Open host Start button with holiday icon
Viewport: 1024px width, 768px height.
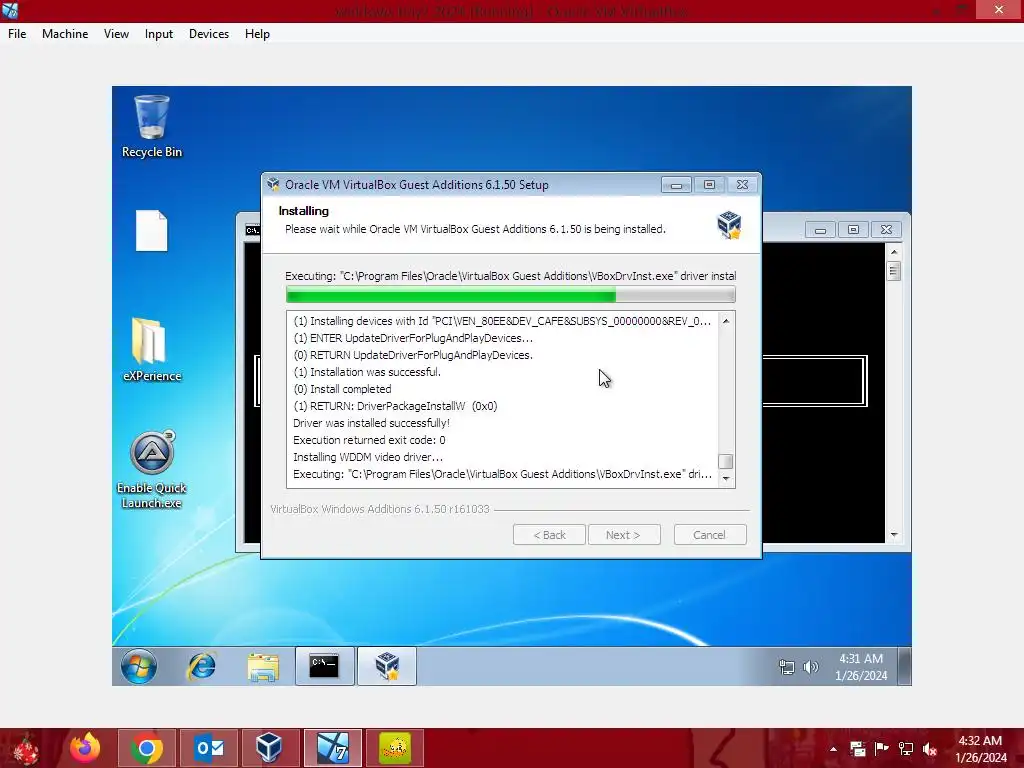[x=26, y=748]
